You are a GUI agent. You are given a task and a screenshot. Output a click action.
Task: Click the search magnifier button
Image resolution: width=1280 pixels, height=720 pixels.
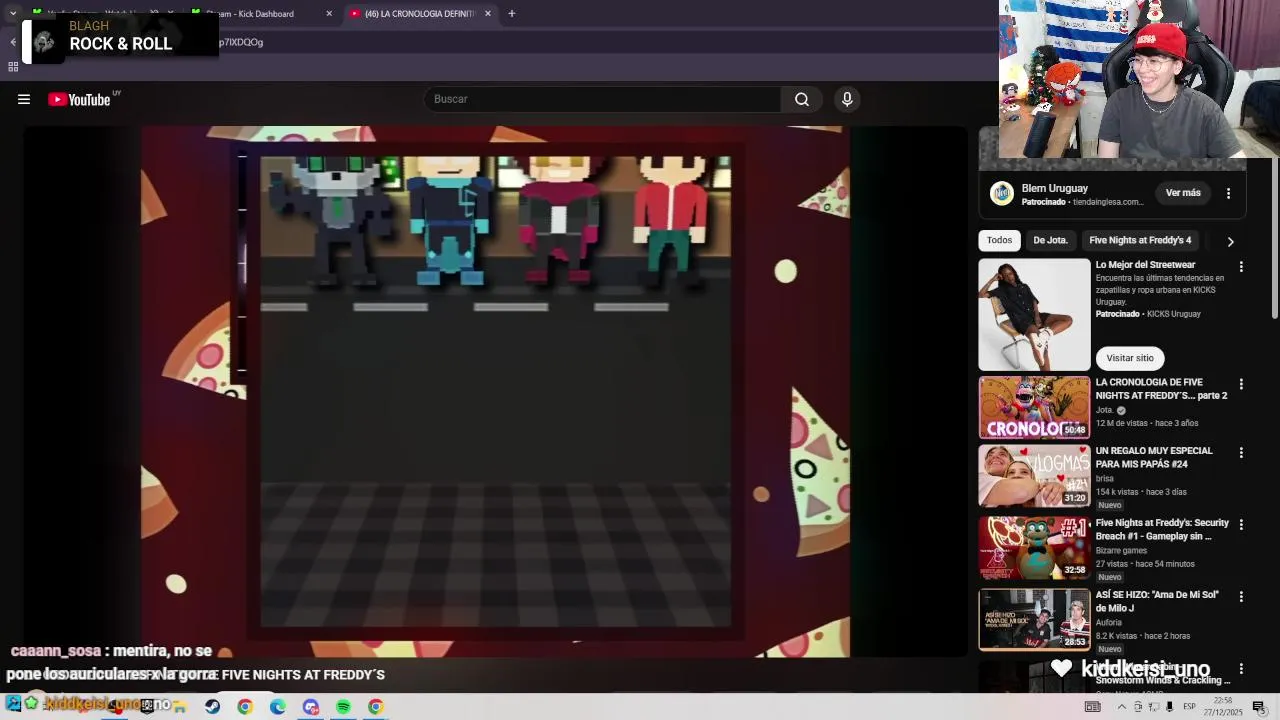[x=801, y=99]
